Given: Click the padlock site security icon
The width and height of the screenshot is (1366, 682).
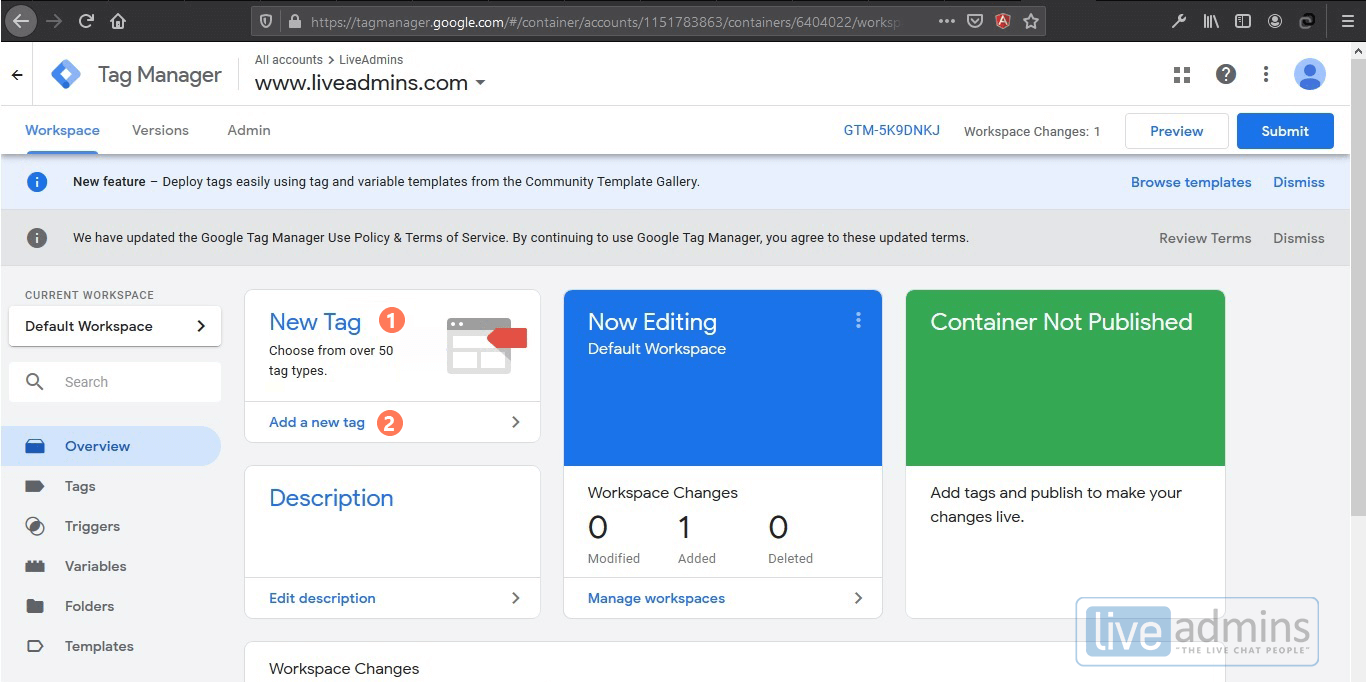Looking at the screenshot, I should click(294, 21).
